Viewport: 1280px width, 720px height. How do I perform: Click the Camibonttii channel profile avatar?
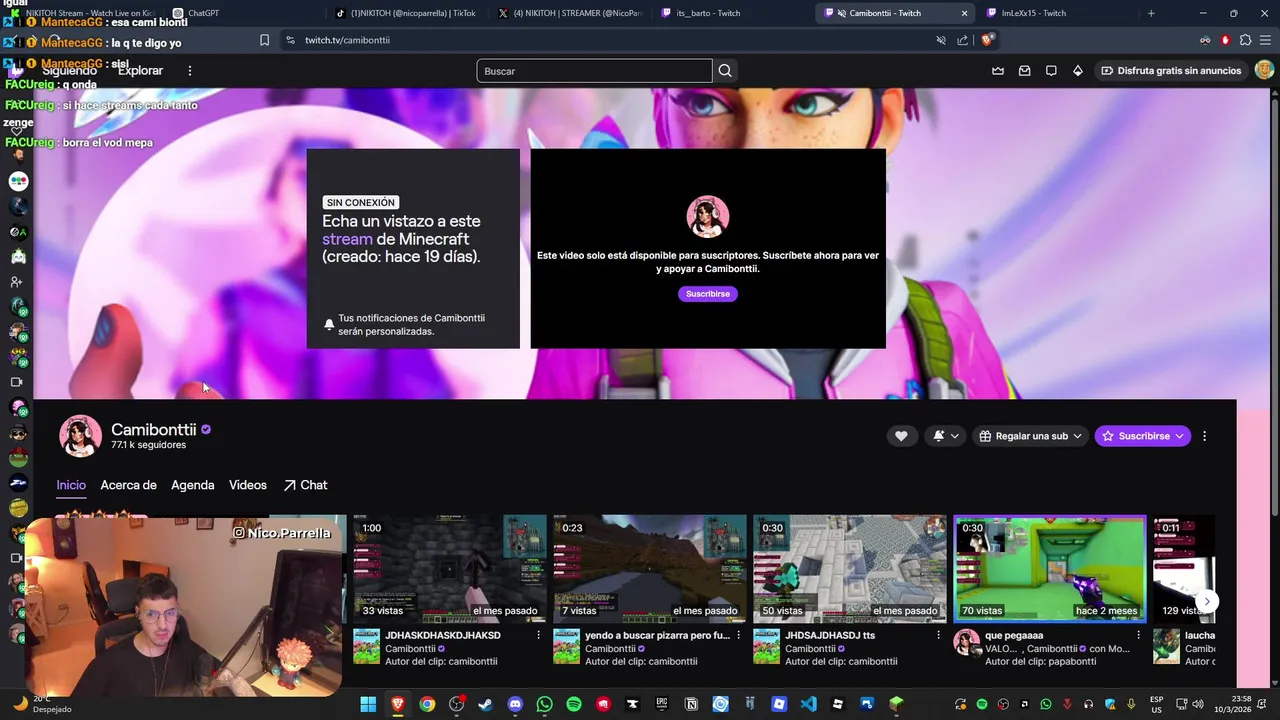tap(80, 436)
